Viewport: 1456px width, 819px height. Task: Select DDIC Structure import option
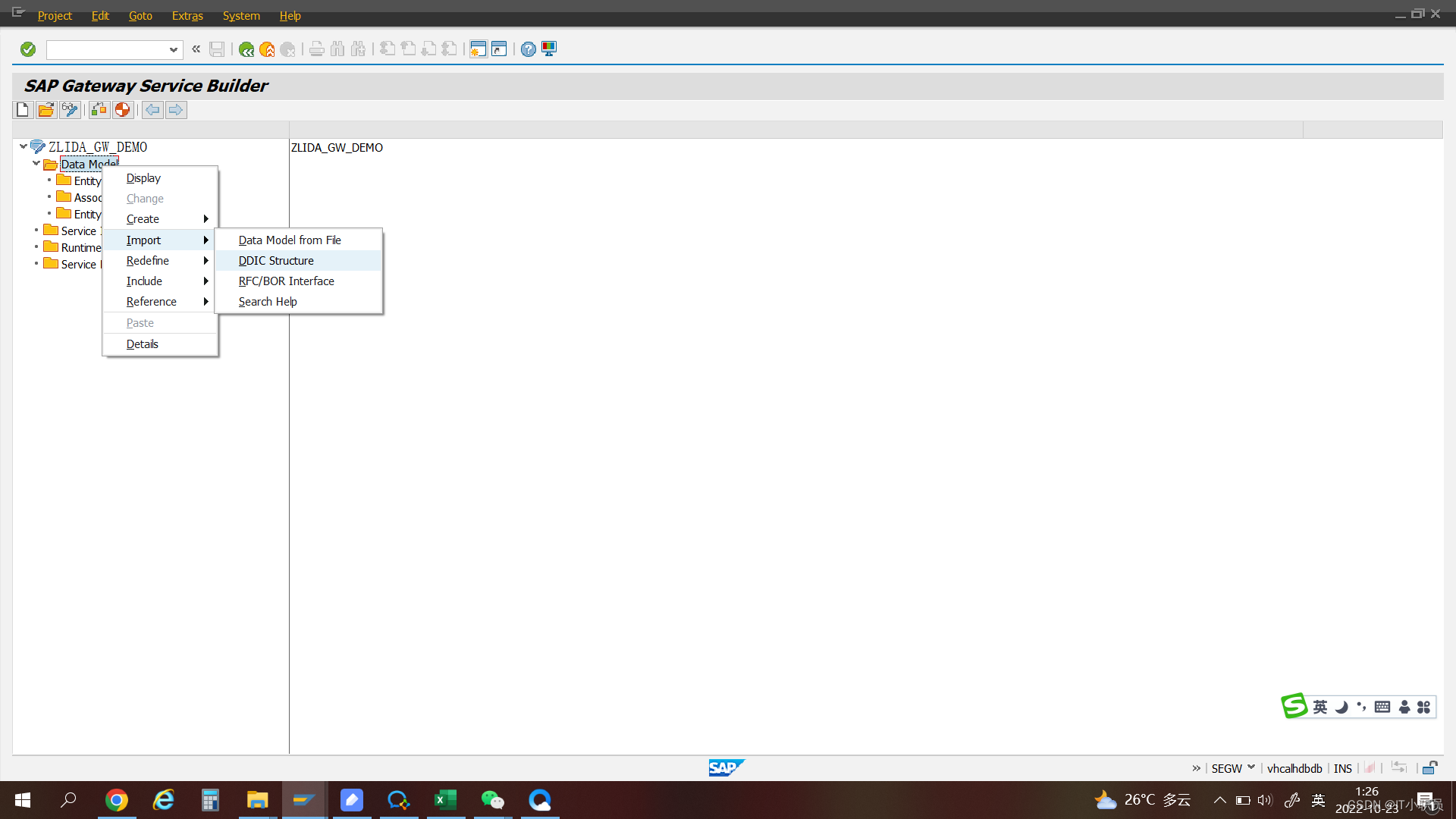coord(299,261)
